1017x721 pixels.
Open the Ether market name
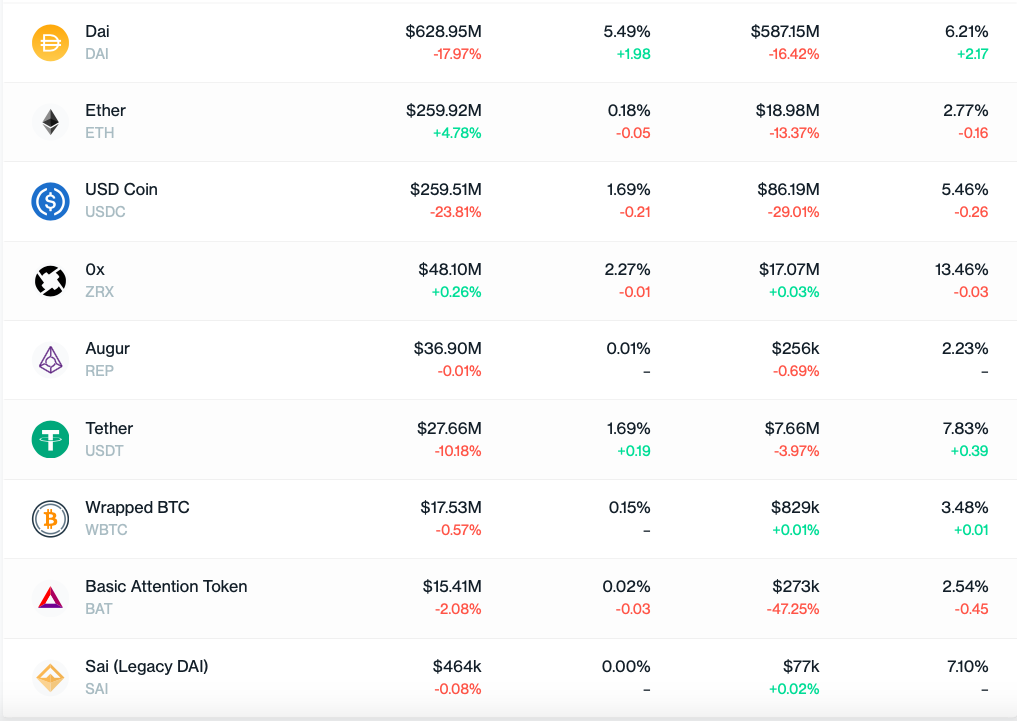[x=106, y=110]
